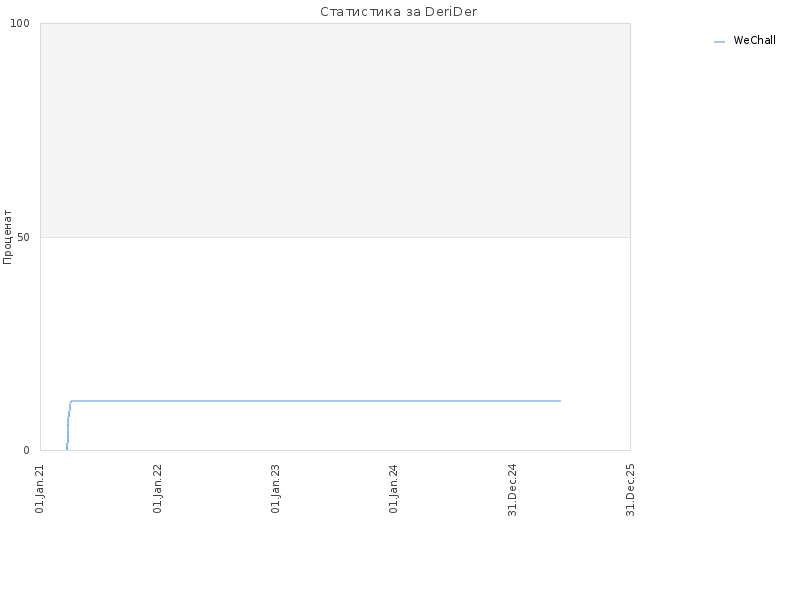Click the 01.Jan.21 x-axis date label
The image size is (800, 600).
click(40, 488)
